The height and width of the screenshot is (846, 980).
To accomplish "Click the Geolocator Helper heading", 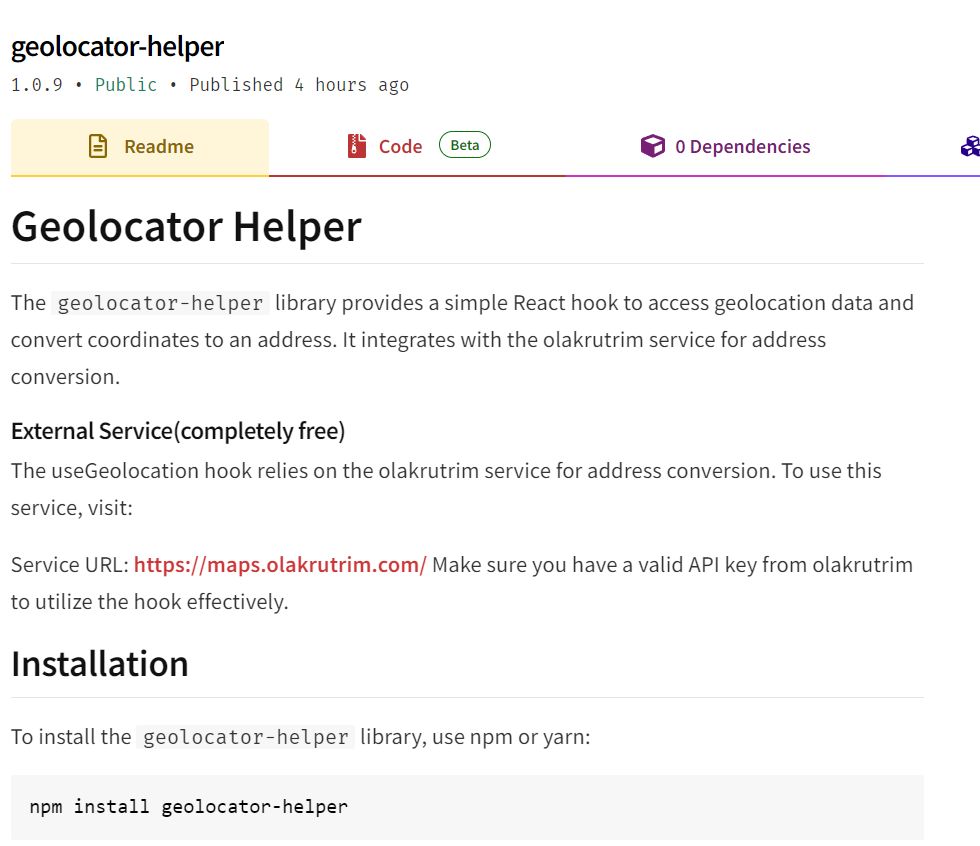I will coord(186,226).
